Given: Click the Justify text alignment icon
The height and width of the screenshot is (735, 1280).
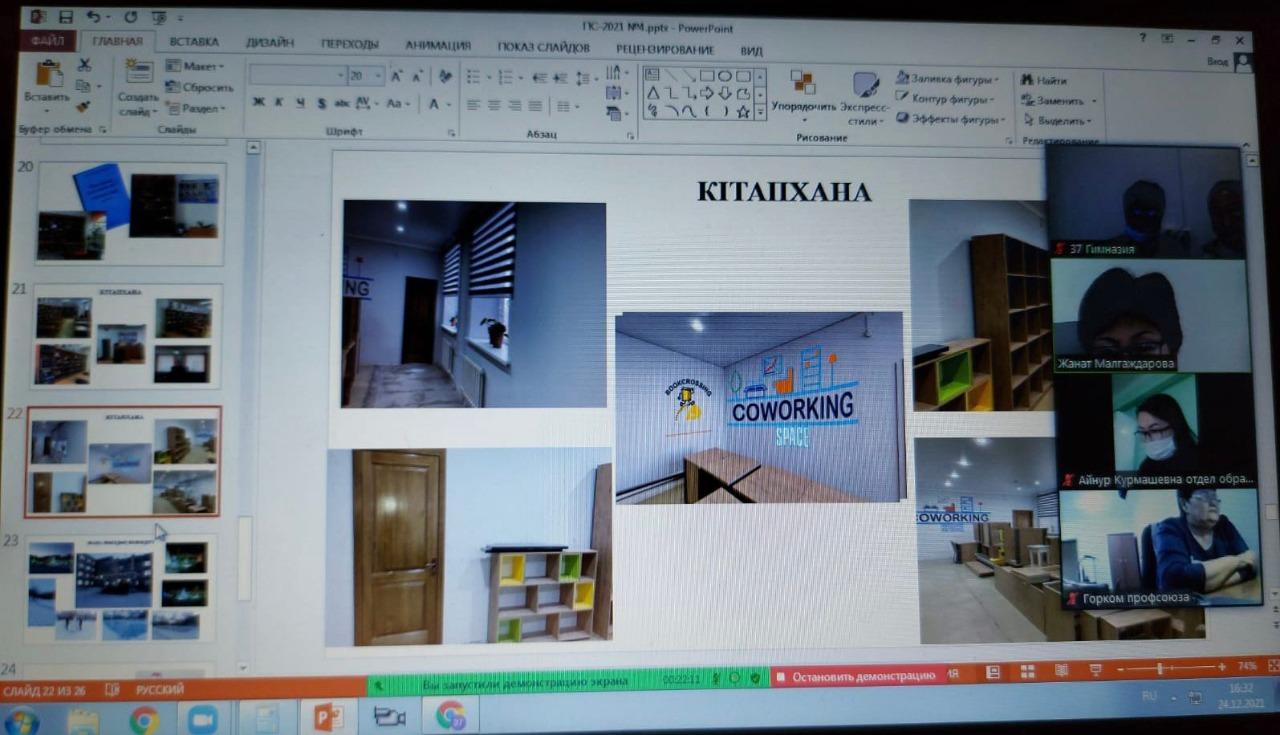Looking at the screenshot, I should pos(536,105).
